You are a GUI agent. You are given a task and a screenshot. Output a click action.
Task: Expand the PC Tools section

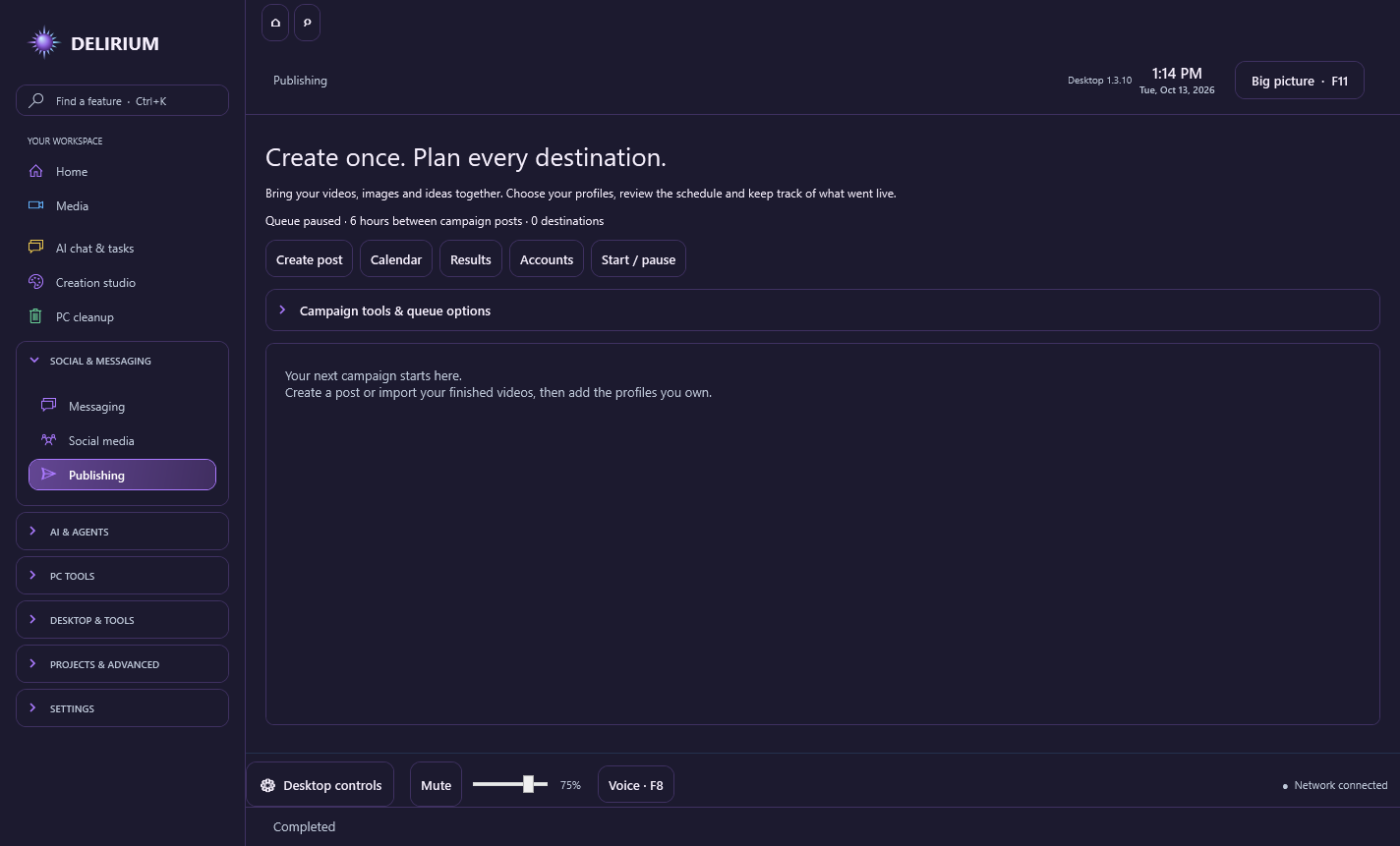(x=122, y=576)
